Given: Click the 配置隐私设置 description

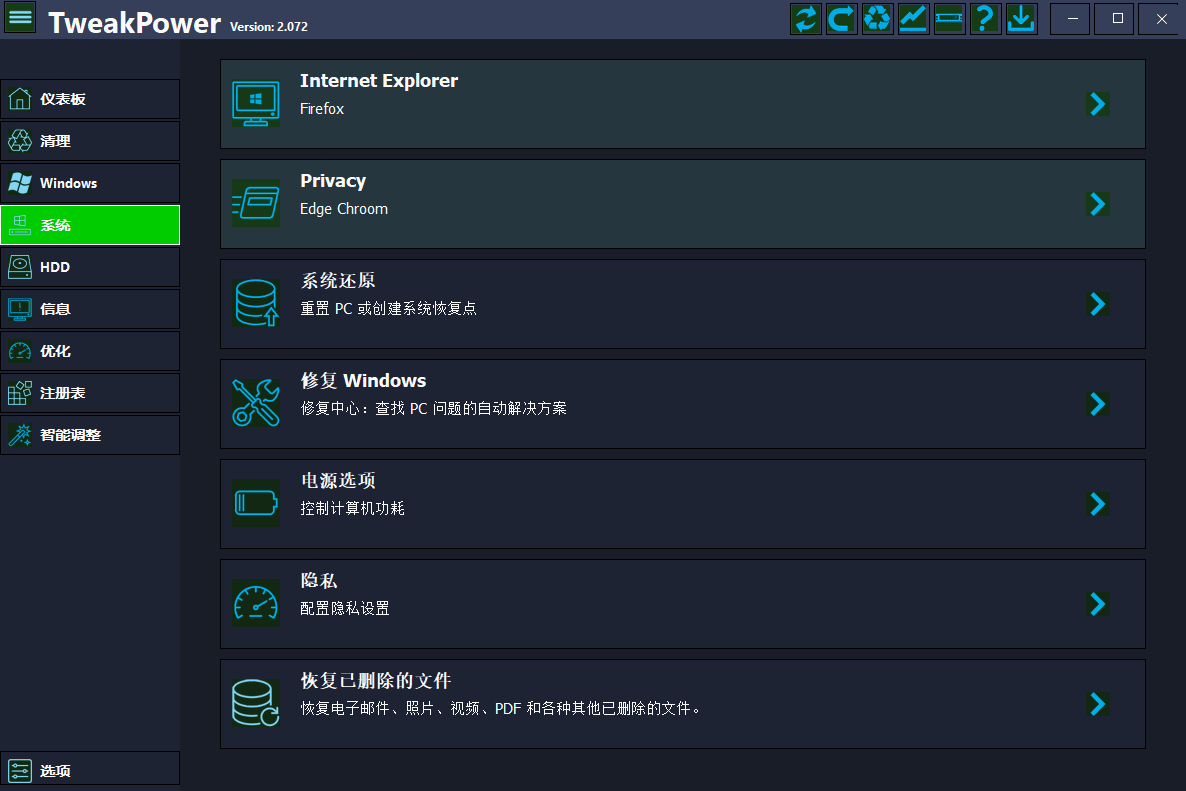Looking at the screenshot, I should (x=345, y=608).
